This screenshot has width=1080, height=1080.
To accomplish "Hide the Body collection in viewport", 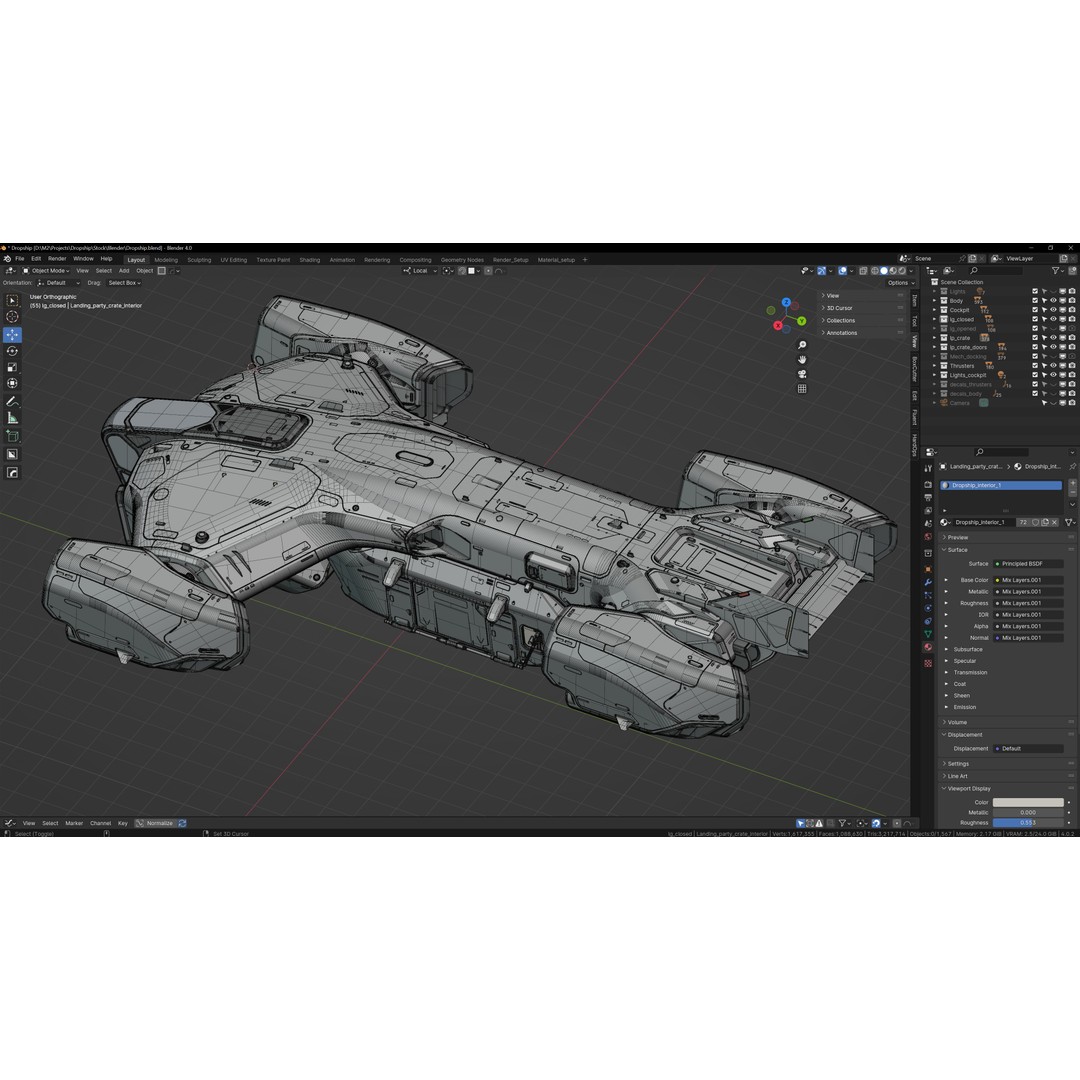I will 1053,300.
